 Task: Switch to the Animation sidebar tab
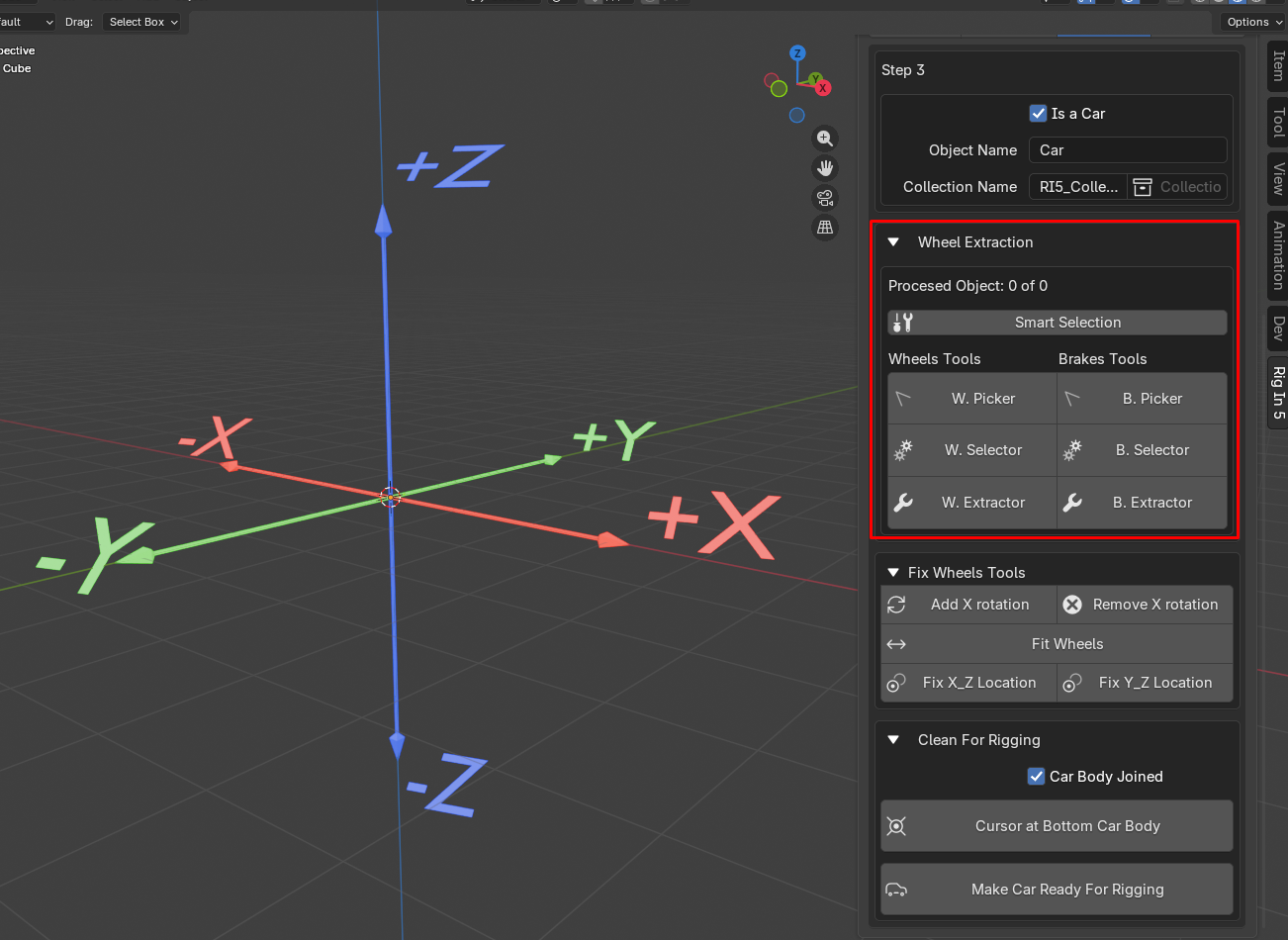(x=1278, y=255)
